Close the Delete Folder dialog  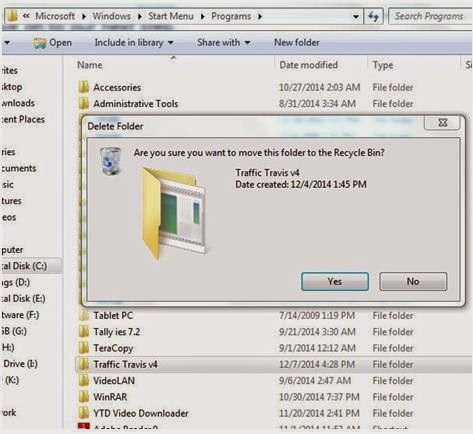442,123
